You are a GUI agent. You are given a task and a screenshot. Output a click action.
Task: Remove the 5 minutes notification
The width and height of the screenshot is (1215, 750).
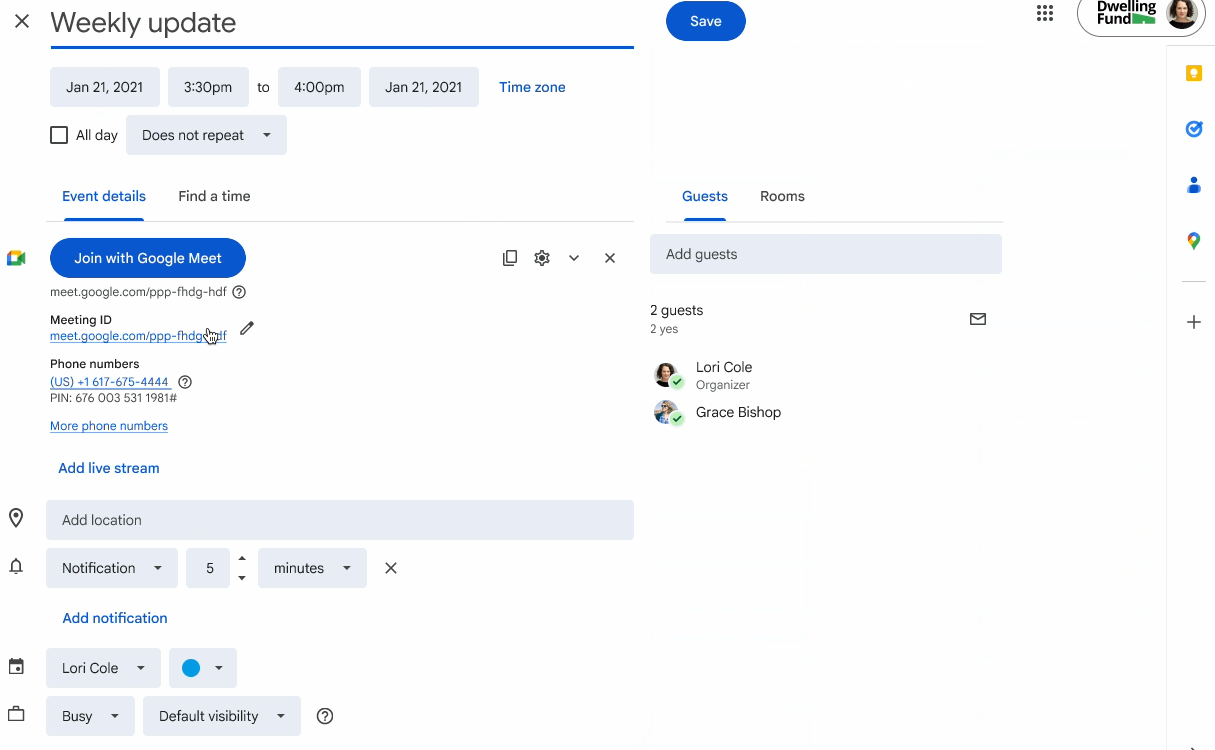pos(391,568)
